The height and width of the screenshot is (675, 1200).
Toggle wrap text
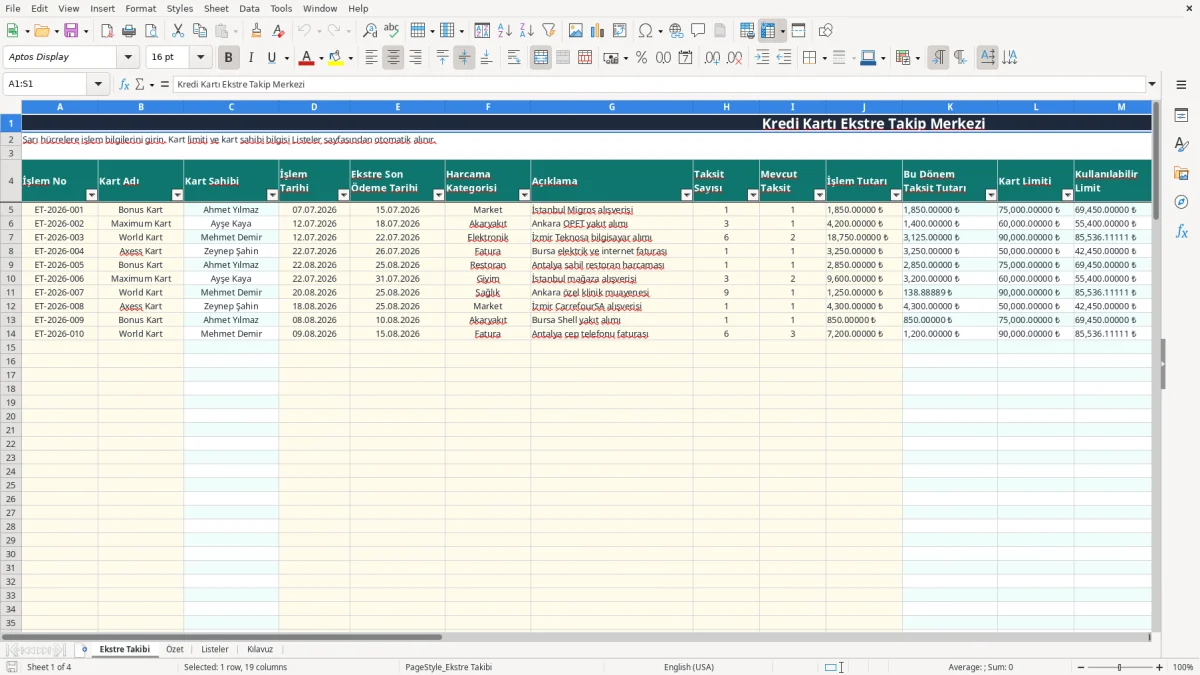tap(514, 58)
